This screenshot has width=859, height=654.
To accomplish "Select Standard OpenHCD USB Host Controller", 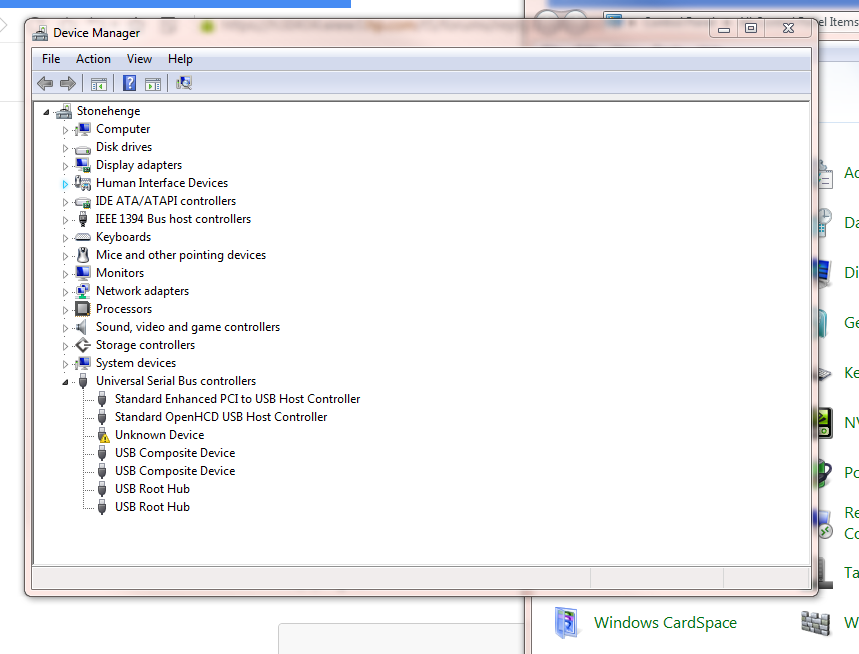I will pyautogui.click(x=221, y=416).
